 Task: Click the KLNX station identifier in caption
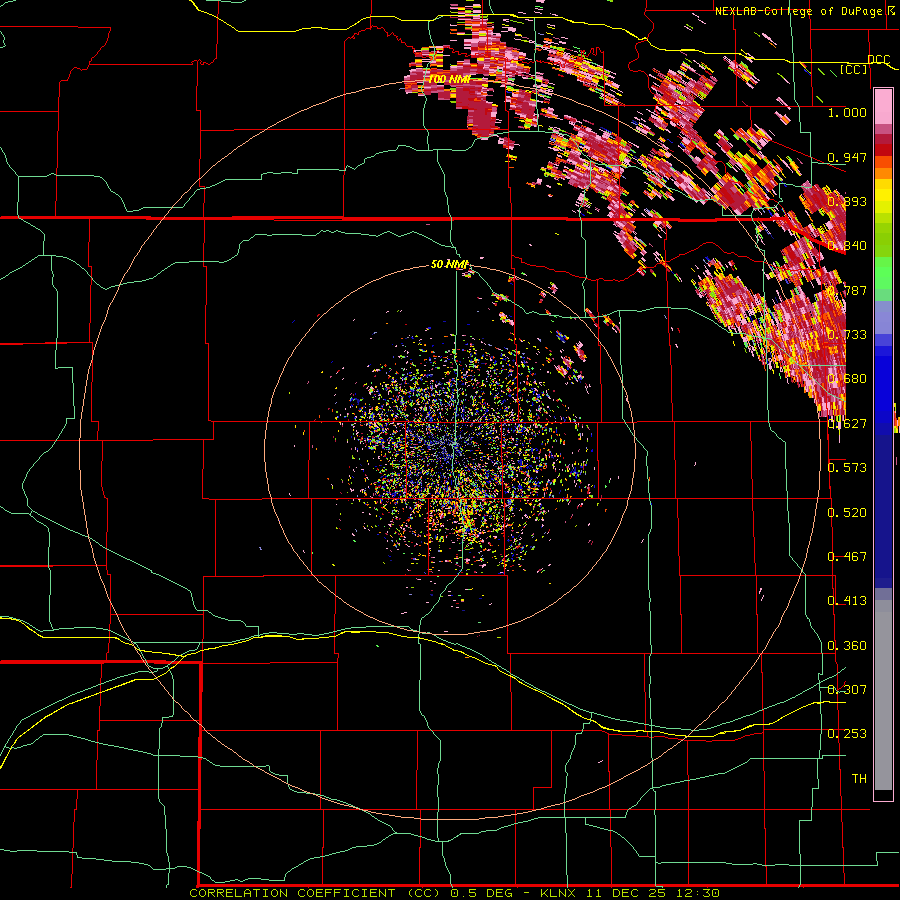[x=559, y=893]
